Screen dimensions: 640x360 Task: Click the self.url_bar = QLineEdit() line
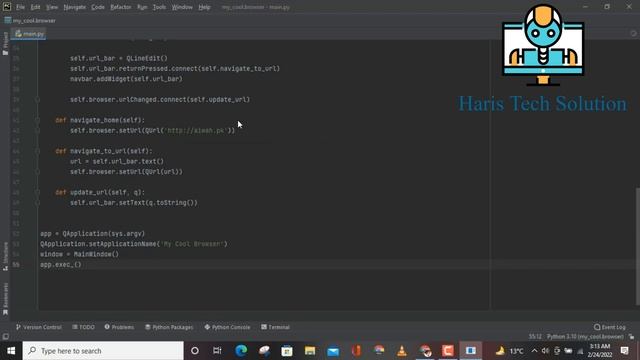tap(118, 58)
